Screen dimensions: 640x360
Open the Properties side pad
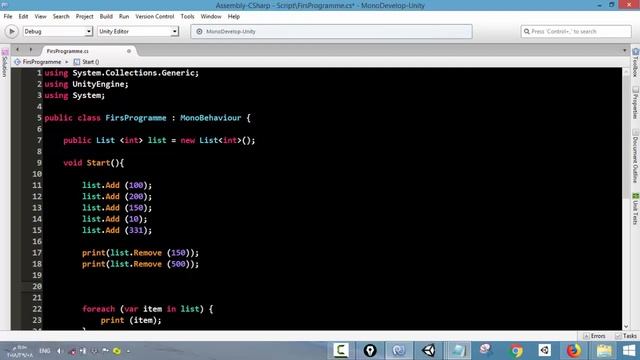(x=635, y=102)
